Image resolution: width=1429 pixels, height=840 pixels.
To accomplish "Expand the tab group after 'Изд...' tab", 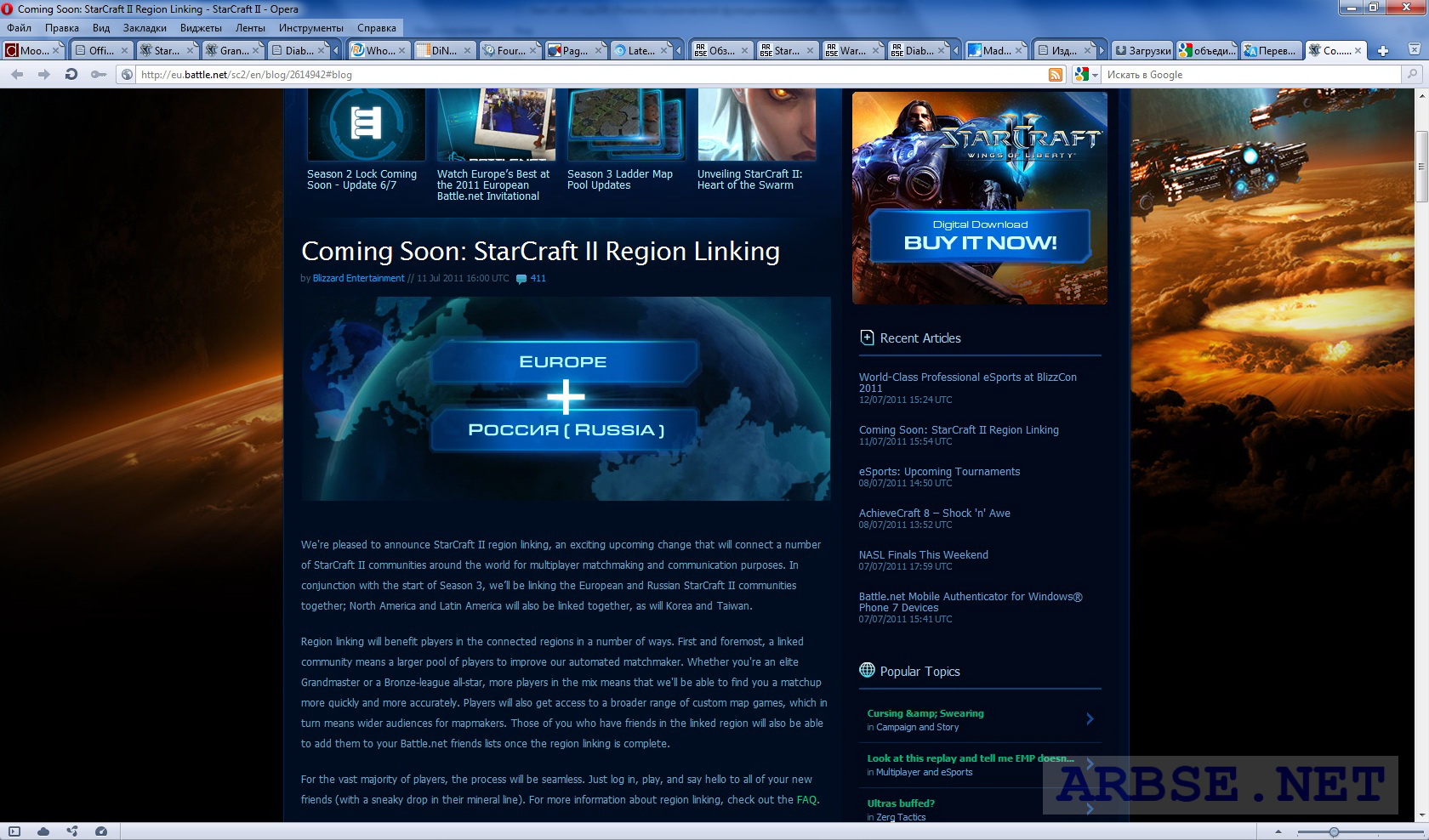I will [x=1102, y=50].
